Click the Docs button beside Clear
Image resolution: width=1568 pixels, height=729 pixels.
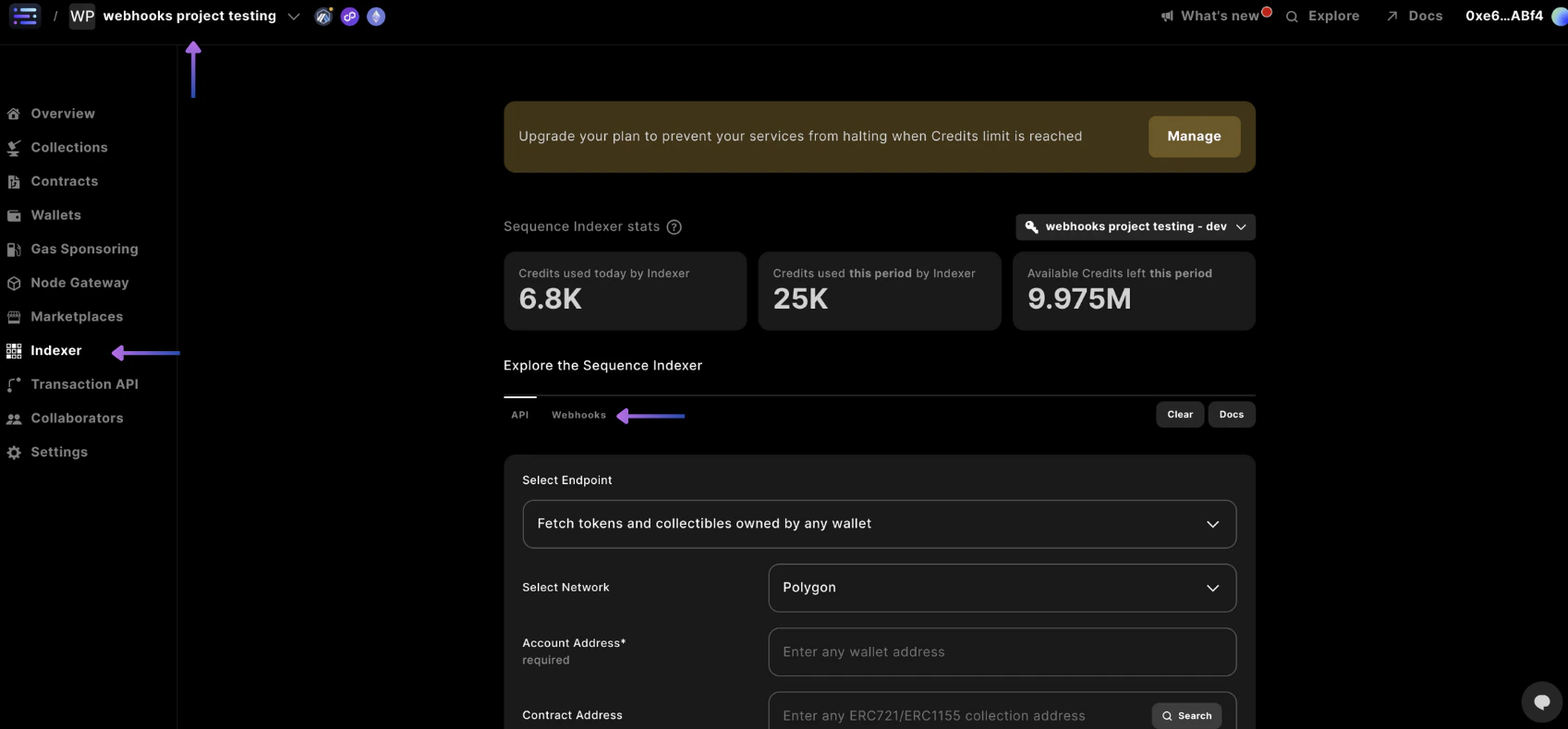click(1232, 415)
